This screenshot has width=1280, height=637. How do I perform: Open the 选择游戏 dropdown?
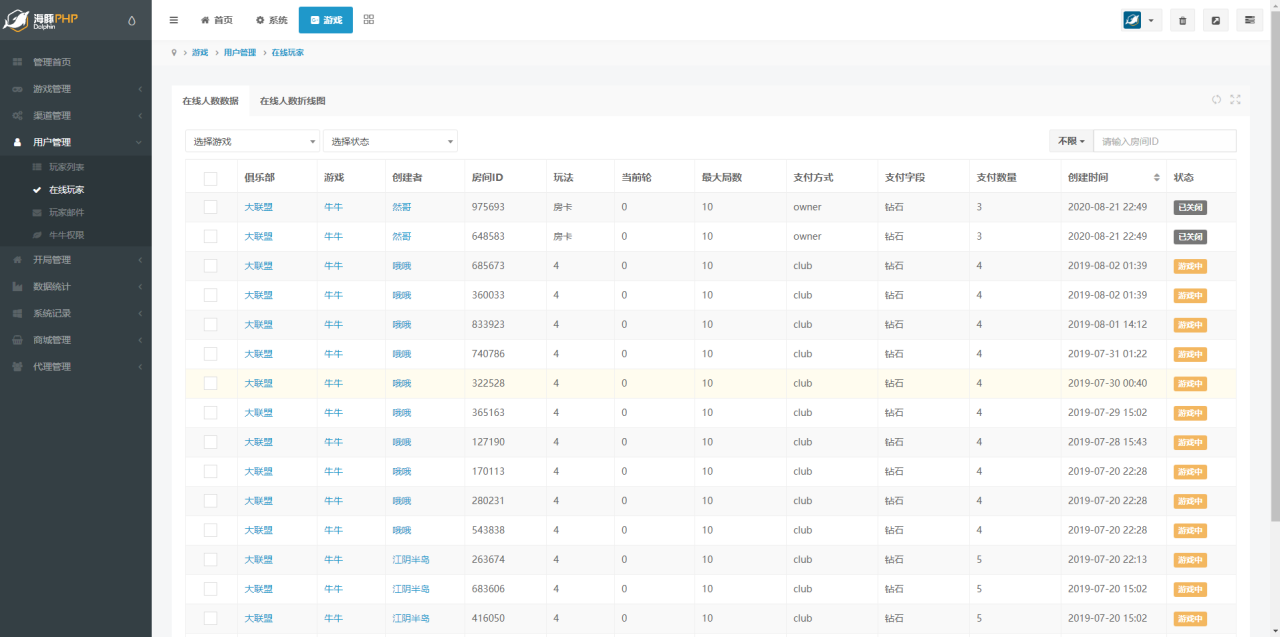252,141
